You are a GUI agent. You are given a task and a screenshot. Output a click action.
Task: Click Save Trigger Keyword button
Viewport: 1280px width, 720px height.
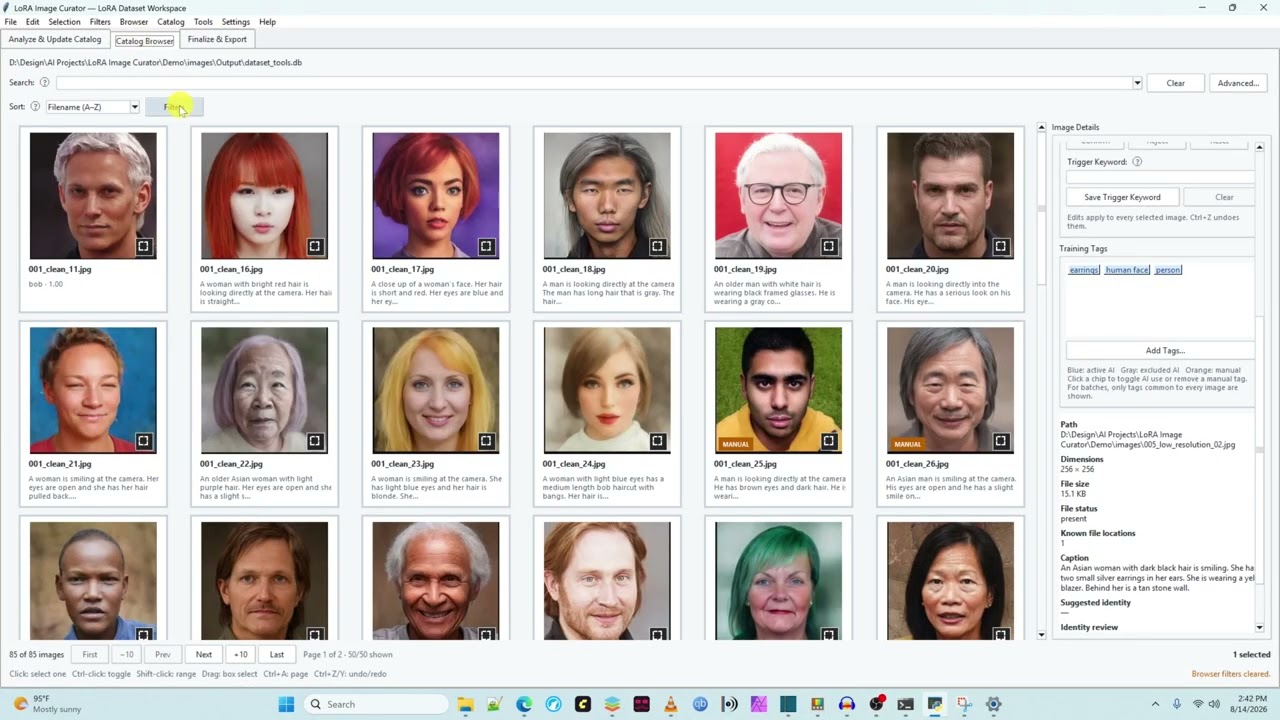(x=1122, y=197)
